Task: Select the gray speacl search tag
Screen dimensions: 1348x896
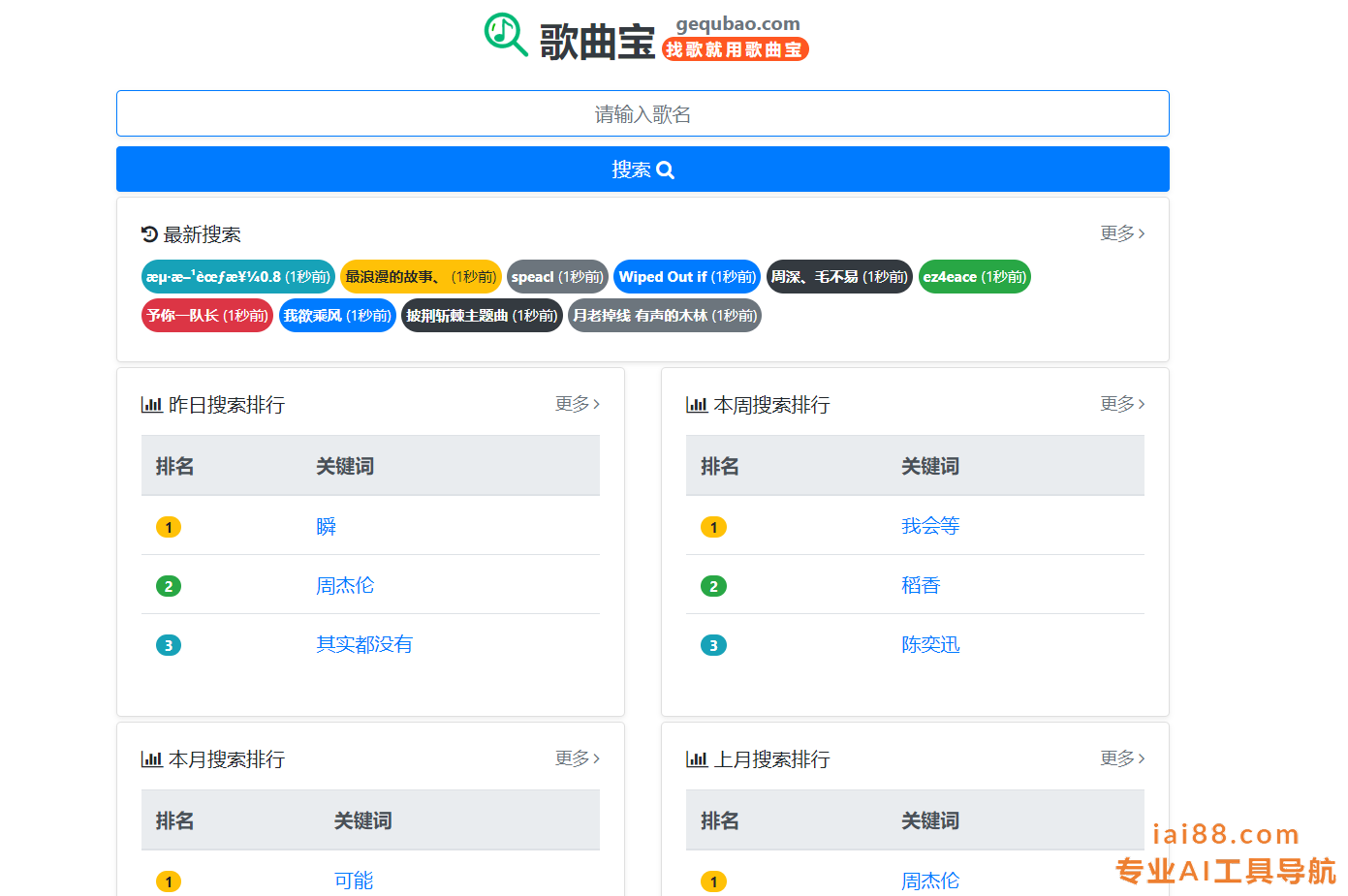Action: pyautogui.click(x=557, y=277)
